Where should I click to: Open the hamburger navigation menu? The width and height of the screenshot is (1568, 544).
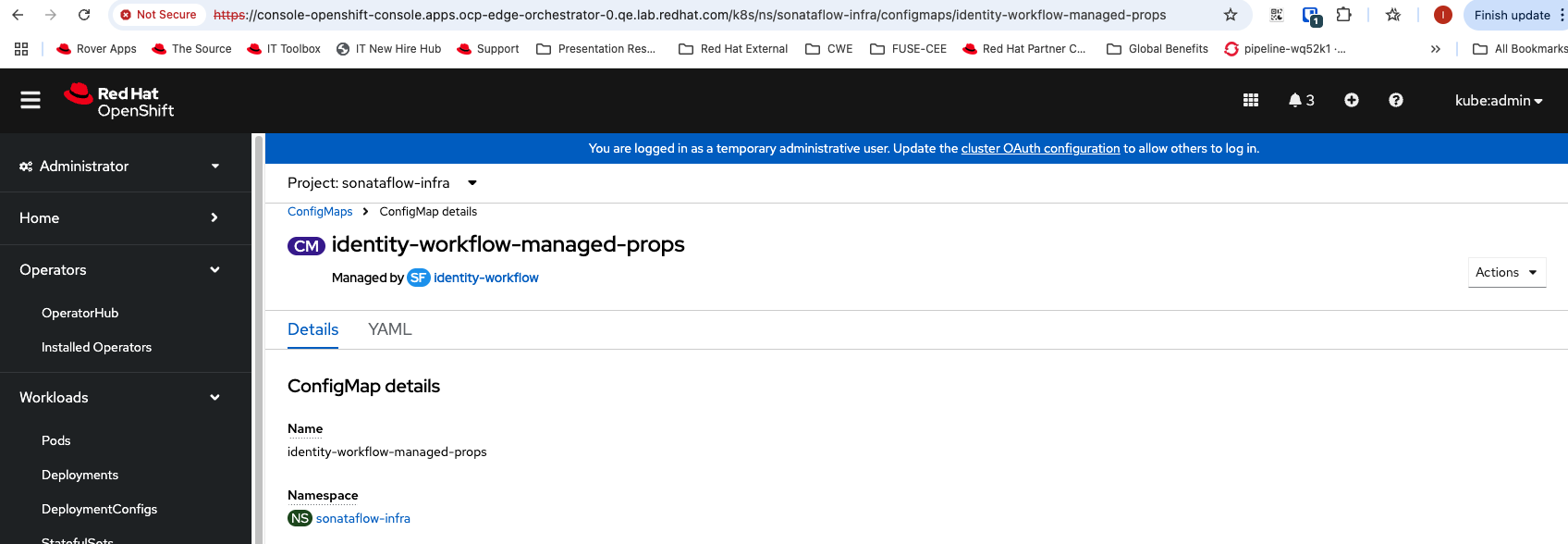[31, 100]
